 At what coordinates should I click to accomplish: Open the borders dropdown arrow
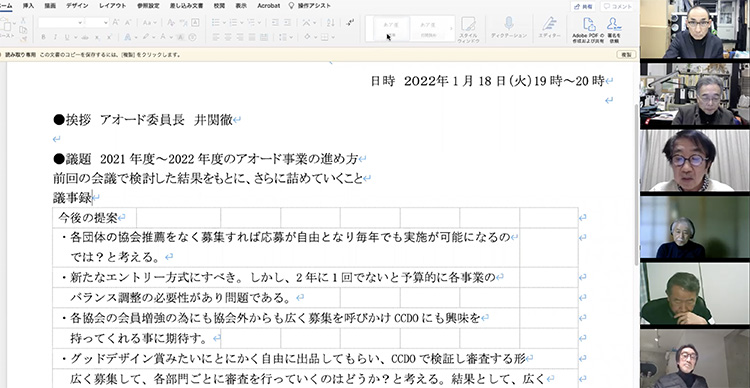(333, 37)
